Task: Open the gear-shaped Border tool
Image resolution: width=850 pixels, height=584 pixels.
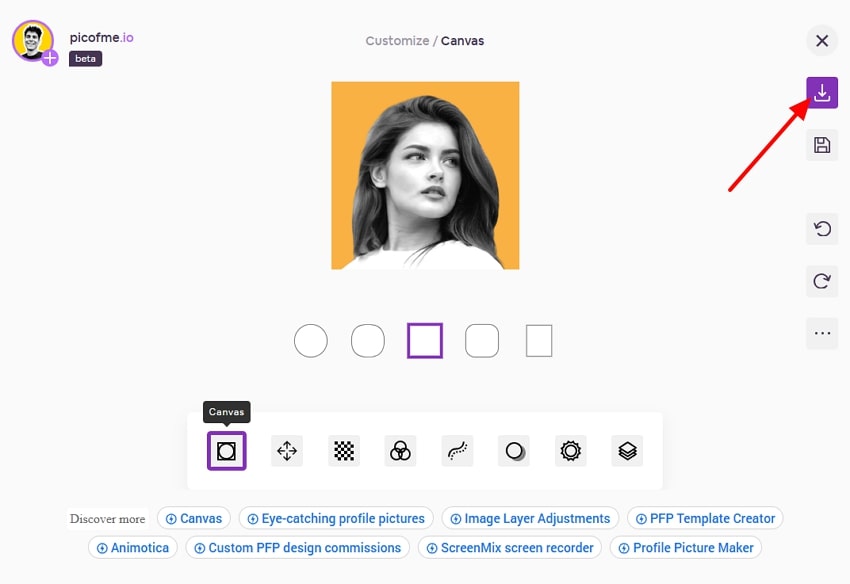Action: click(x=570, y=451)
